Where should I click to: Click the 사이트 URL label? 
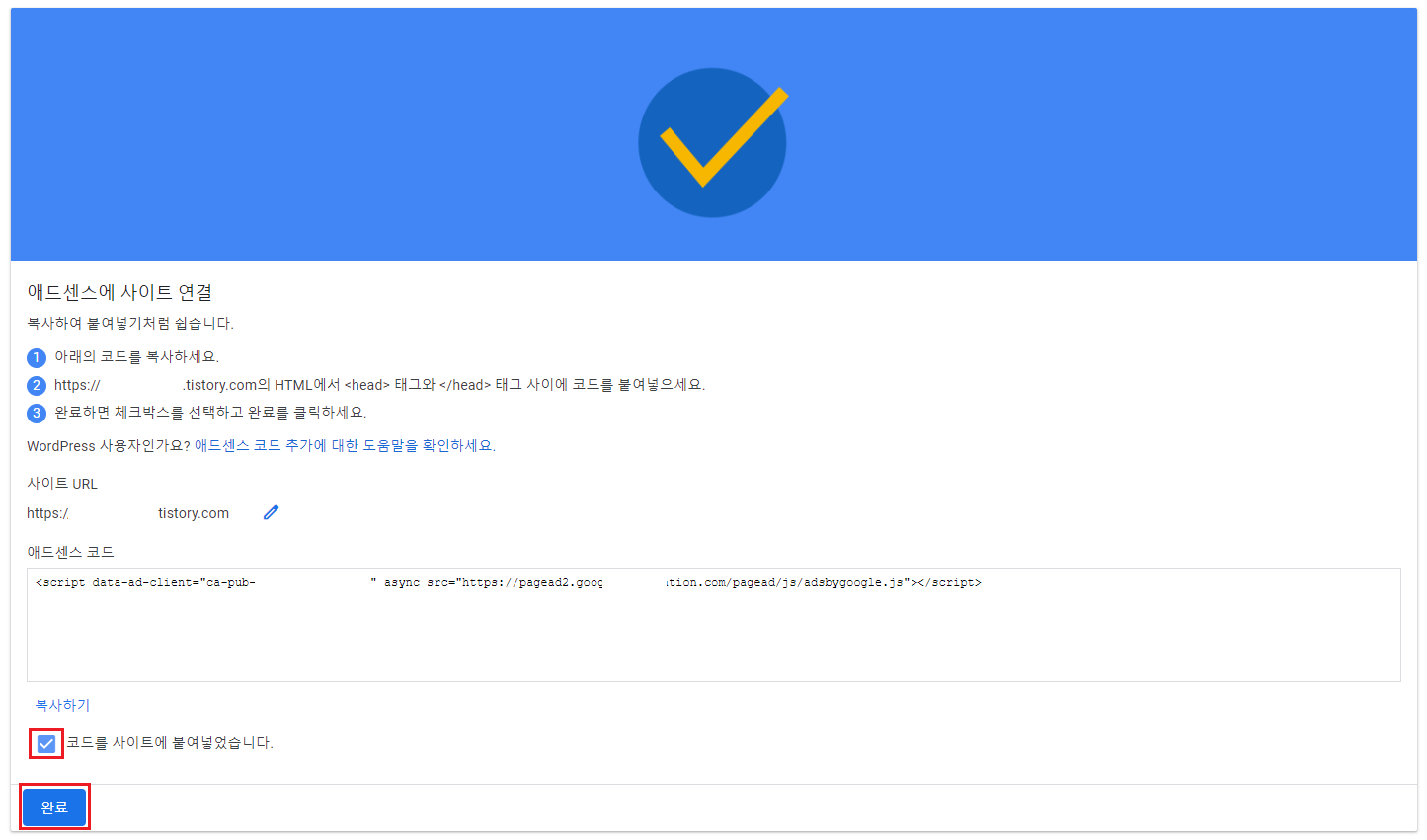[62, 484]
